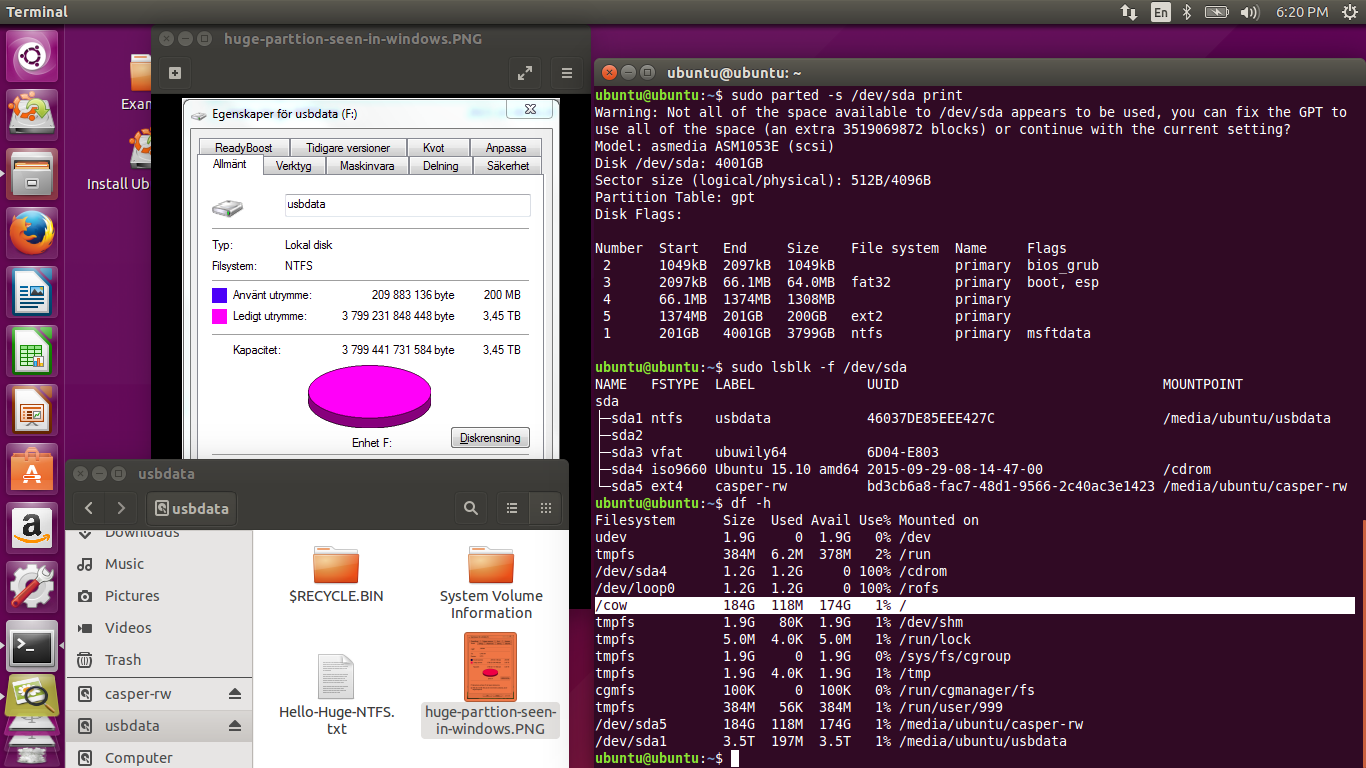
Task: Click the Examples desktop folder icon
Action: (140, 81)
